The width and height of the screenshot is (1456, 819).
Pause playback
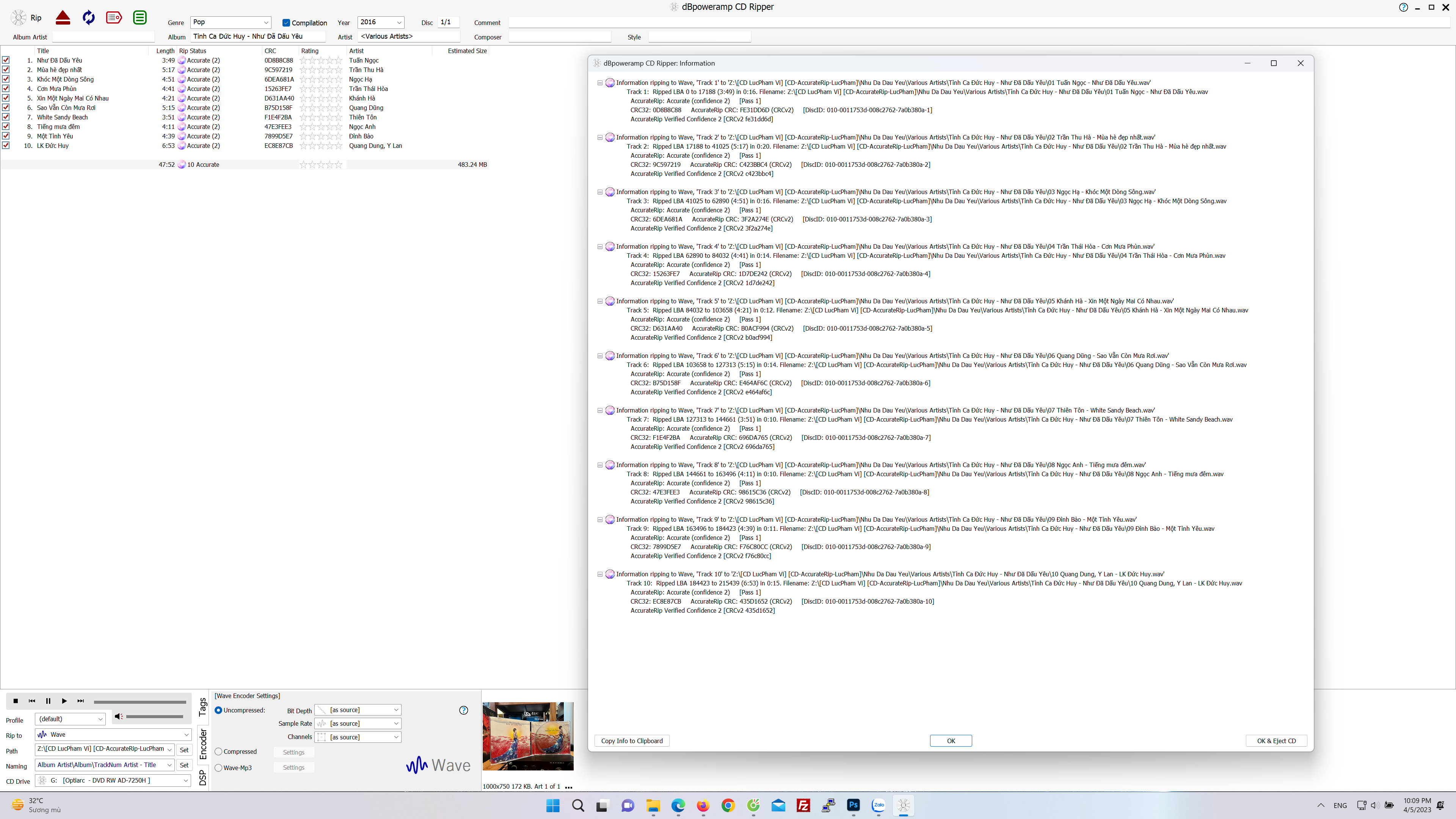48,701
